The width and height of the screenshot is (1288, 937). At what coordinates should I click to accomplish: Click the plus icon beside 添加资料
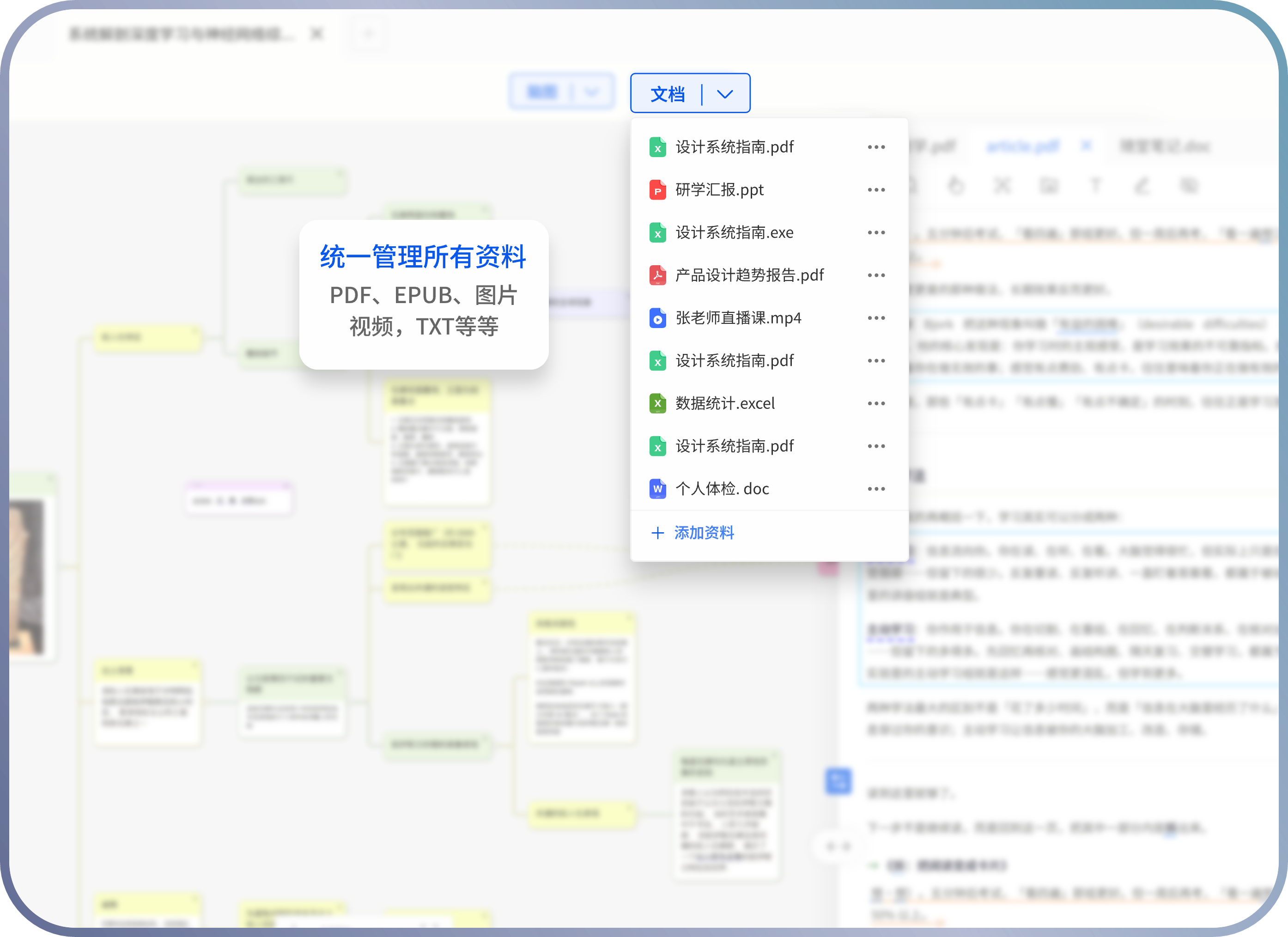point(658,533)
